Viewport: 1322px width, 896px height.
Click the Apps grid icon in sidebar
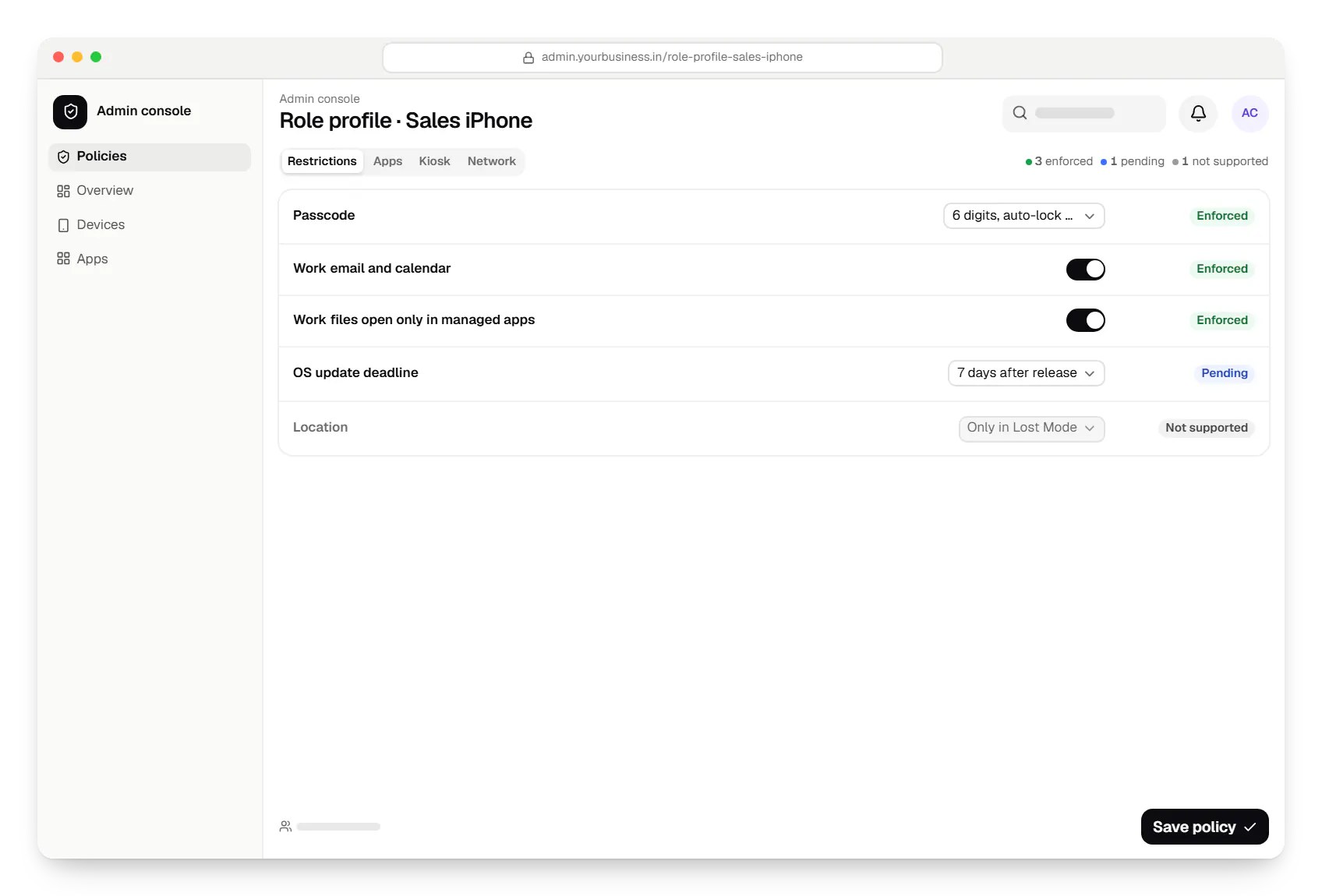[x=64, y=259]
